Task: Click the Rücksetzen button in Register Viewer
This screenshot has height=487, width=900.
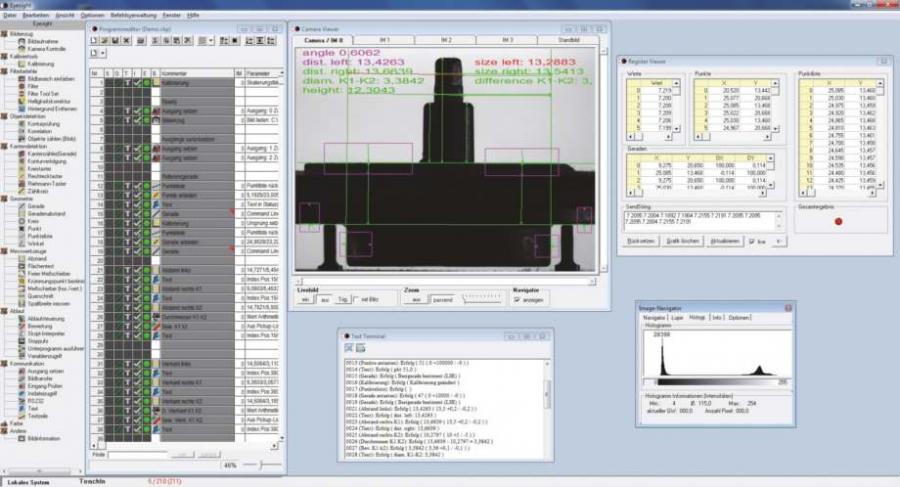Action: [x=641, y=241]
